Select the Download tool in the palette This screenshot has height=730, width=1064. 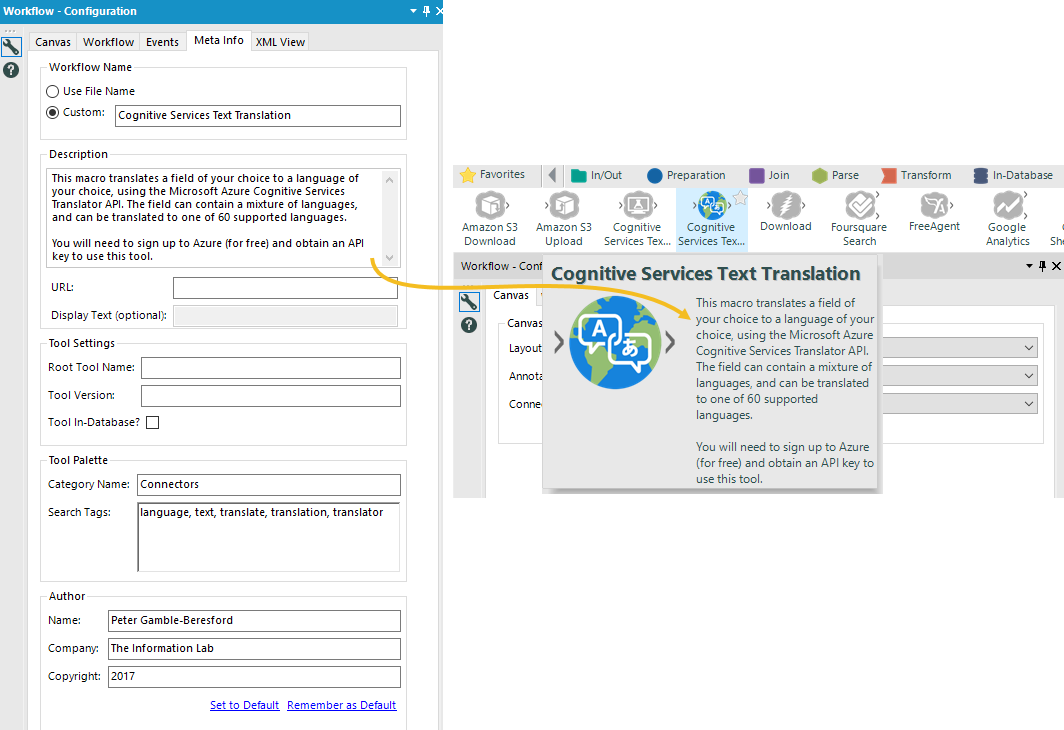pyautogui.click(x=786, y=212)
